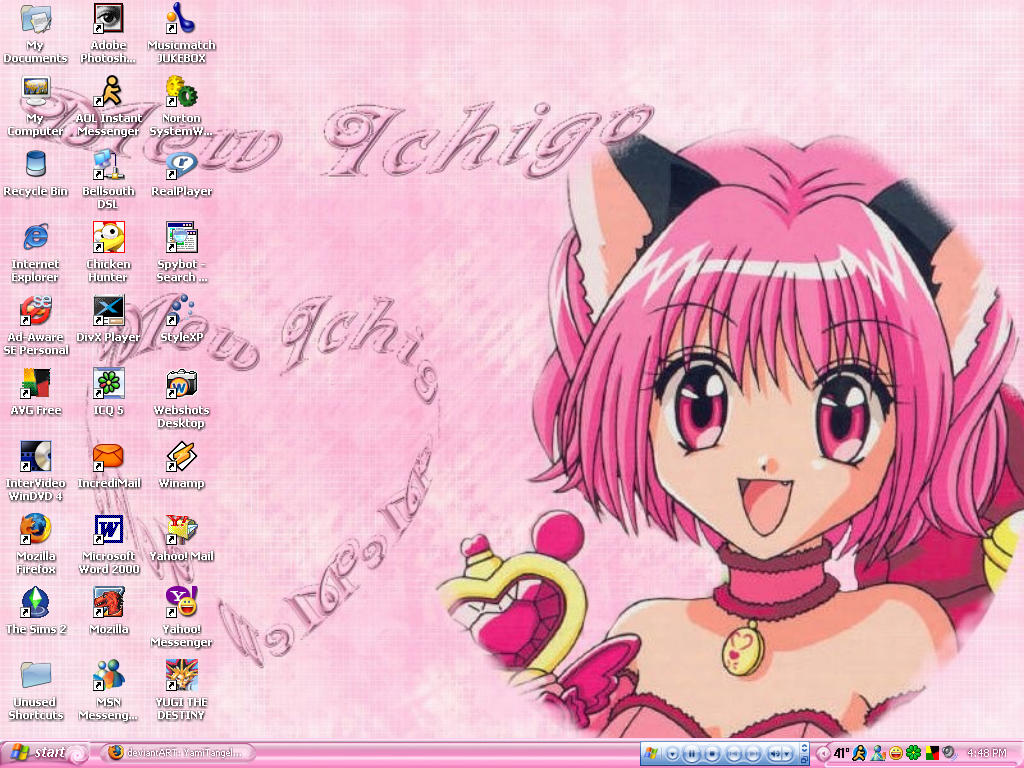Open the volume speaker tray icon

pyautogui.click(x=950, y=753)
